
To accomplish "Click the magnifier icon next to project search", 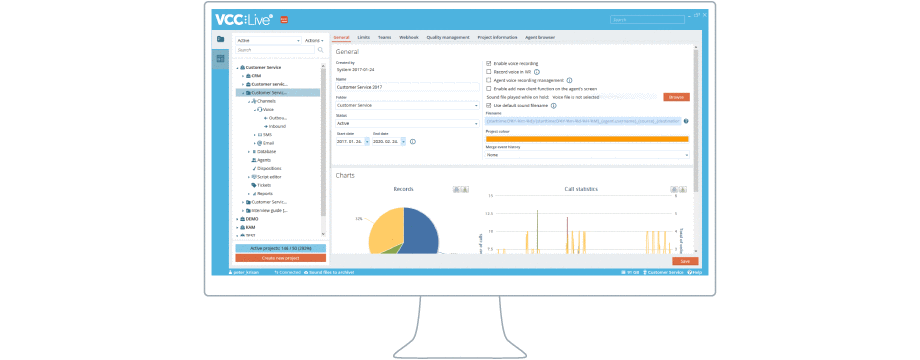I will point(320,50).
